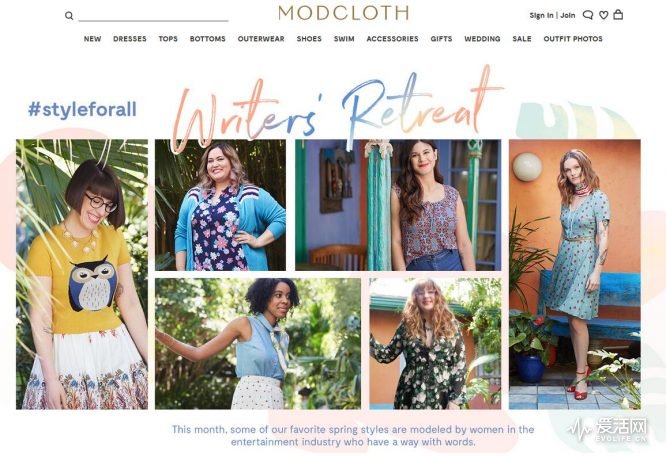The image size is (666, 458).
Task: Select the WEDDING menu item
Action: point(482,39)
